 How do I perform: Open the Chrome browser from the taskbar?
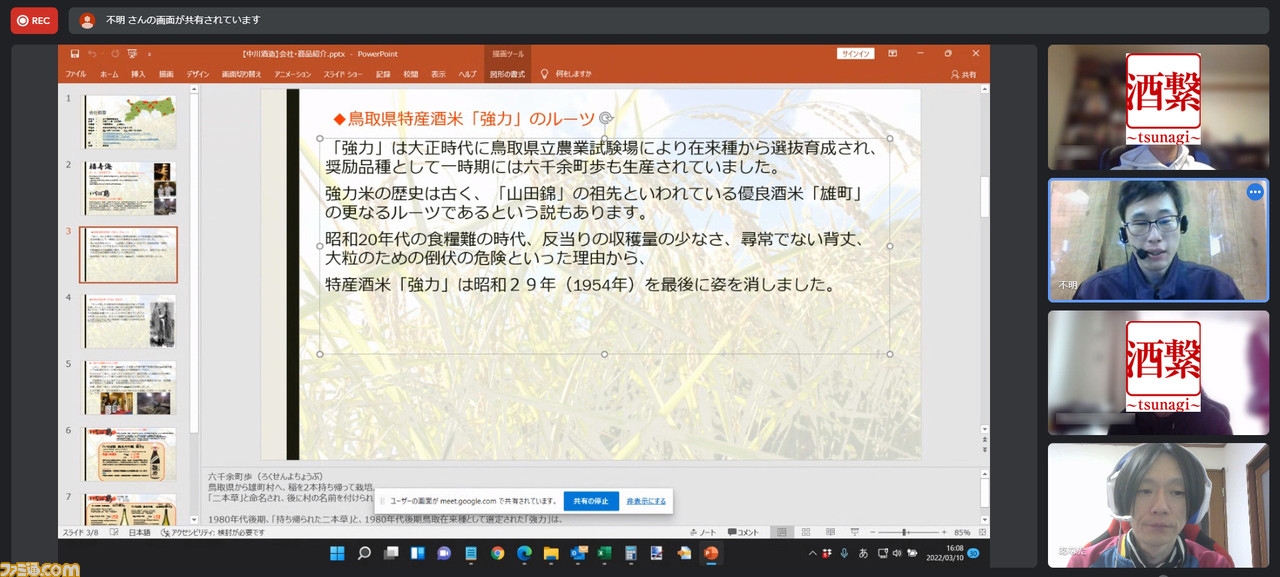tap(497, 553)
